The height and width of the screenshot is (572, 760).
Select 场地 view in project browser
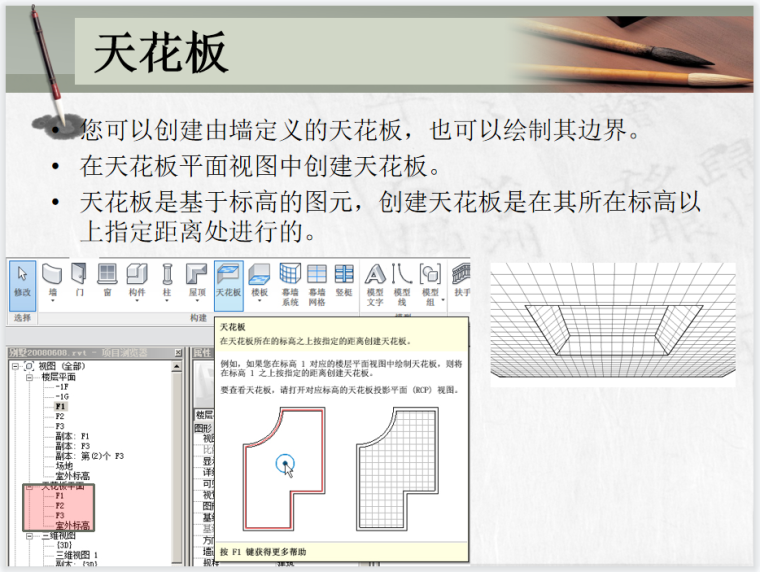(x=64, y=466)
